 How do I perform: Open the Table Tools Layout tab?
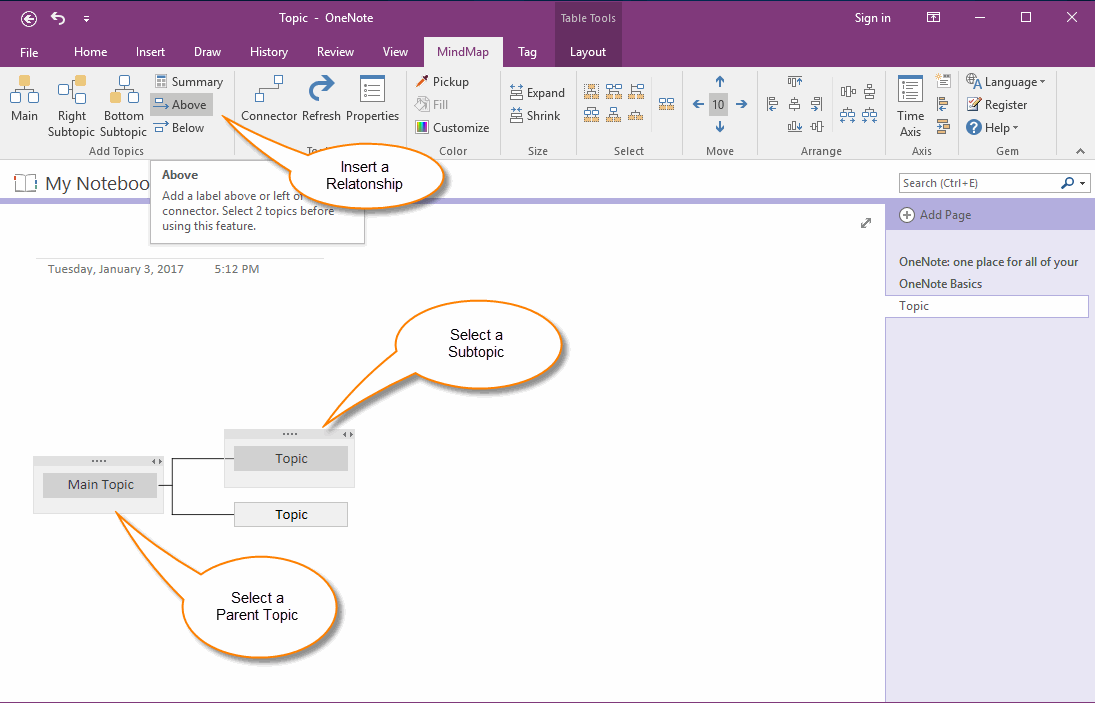pos(588,52)
